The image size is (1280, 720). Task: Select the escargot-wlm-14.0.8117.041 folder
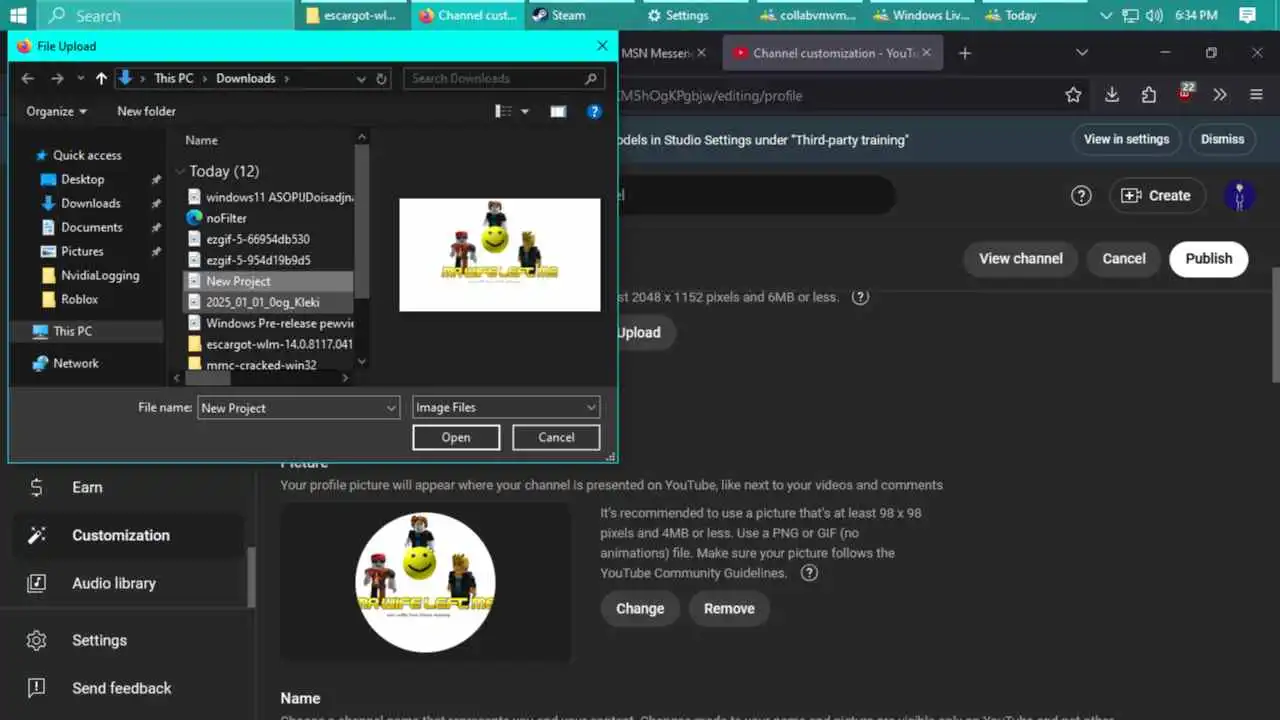pyautogui.click(x=269, y=344)
